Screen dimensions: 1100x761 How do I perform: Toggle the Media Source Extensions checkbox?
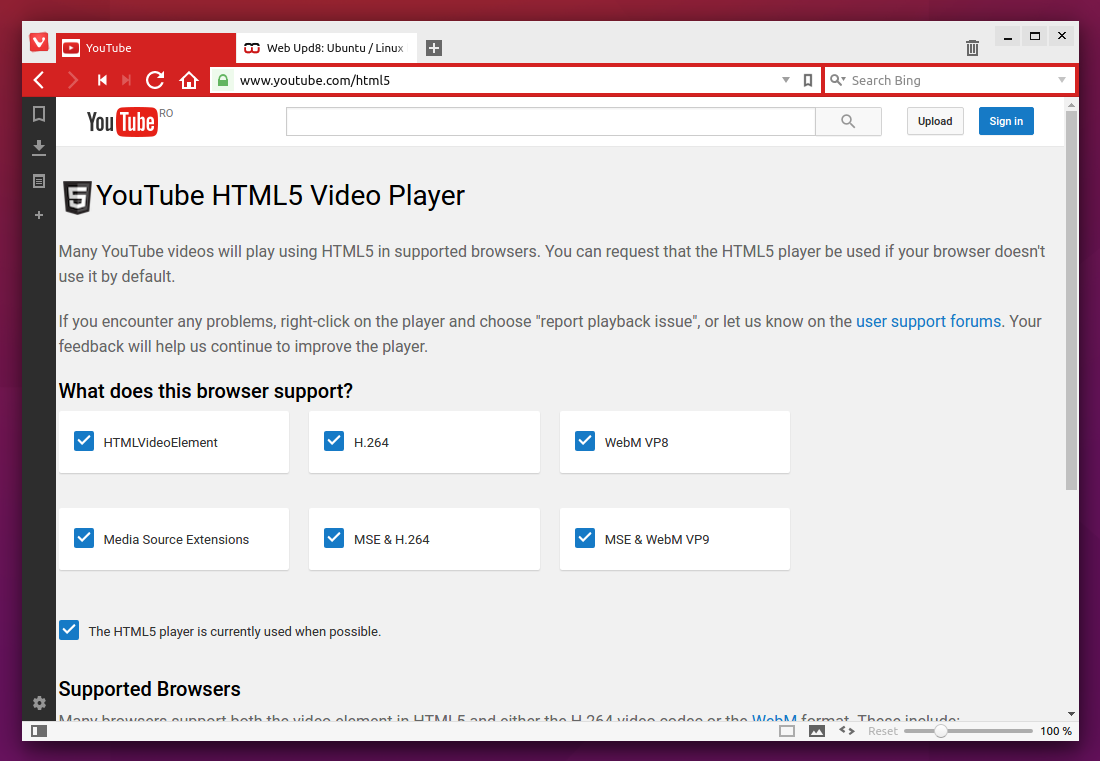[84, 538]
